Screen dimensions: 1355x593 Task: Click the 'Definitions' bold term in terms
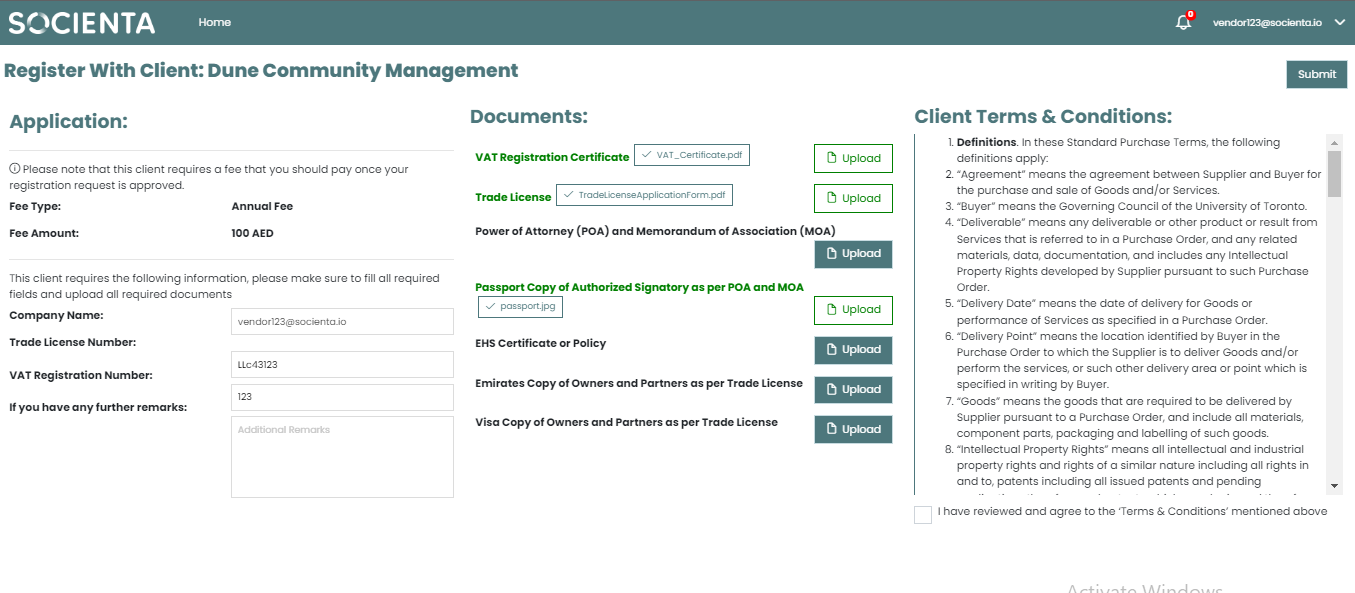(986, 142)
